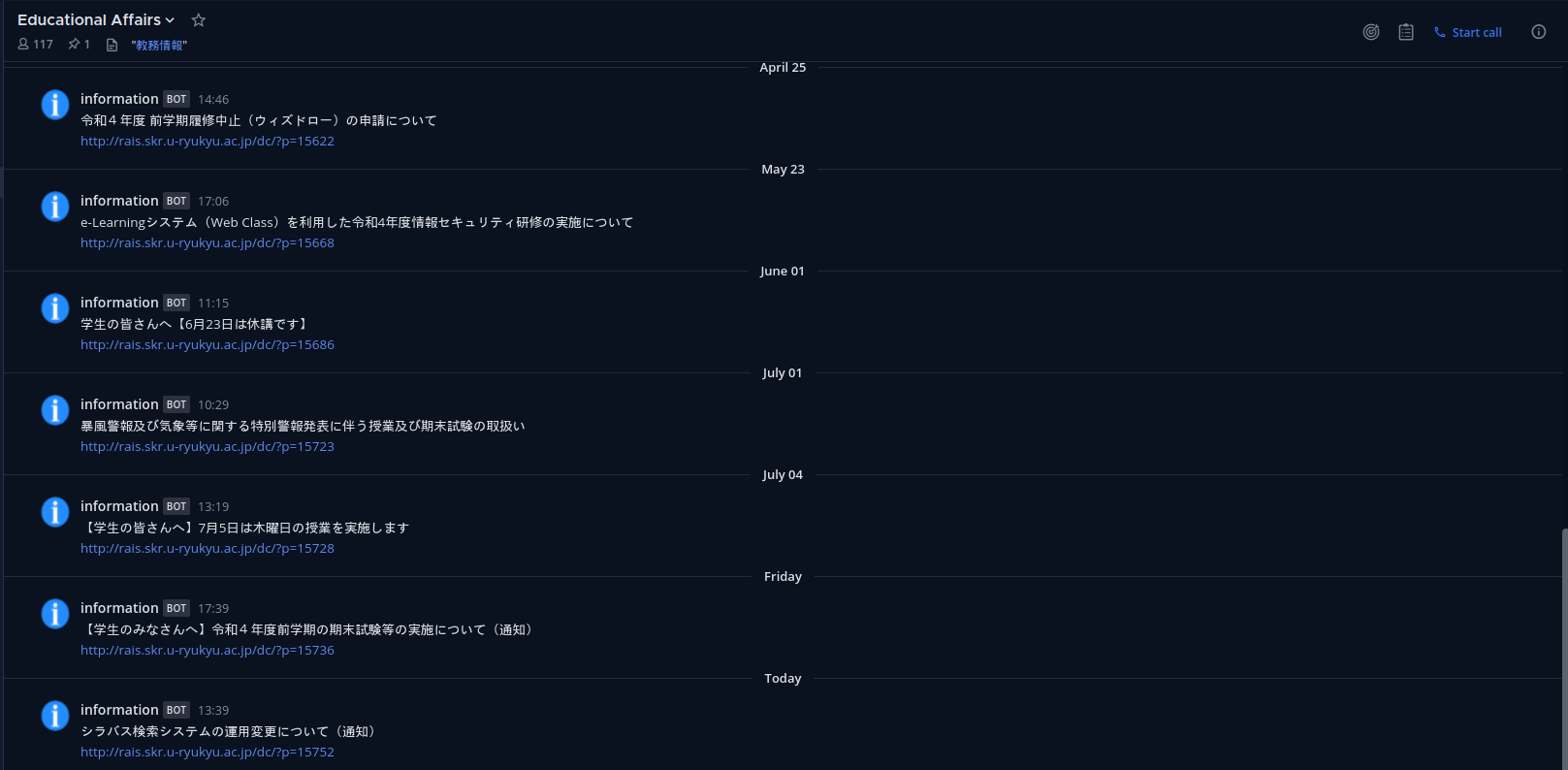Screen dimensions: 1568x770
Task: Open the channel members list (117)
Action: pyautogui.click(x=36, y=45)
